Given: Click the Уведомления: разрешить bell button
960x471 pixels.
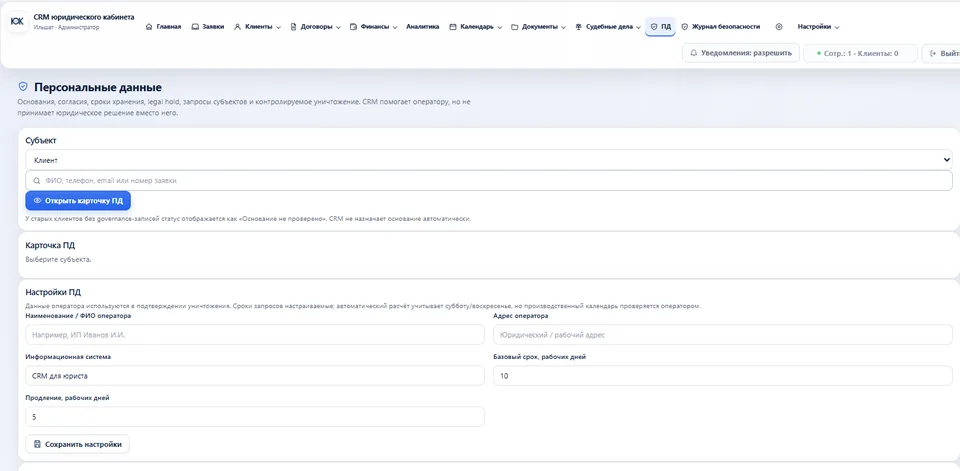Looking at the screenshot, I should point(741,53).
